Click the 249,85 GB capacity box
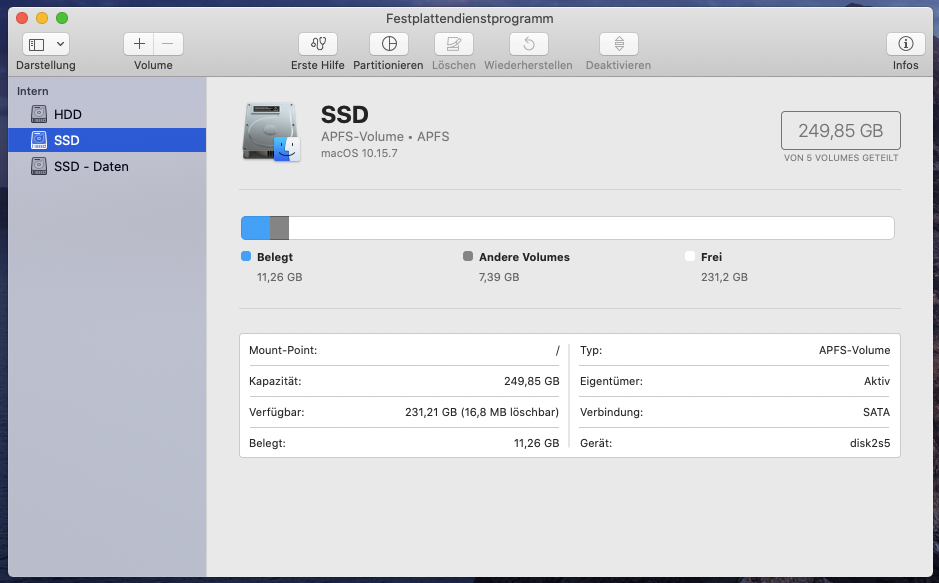The width and height of the screenshot is (939, 583). click(840, 131)
